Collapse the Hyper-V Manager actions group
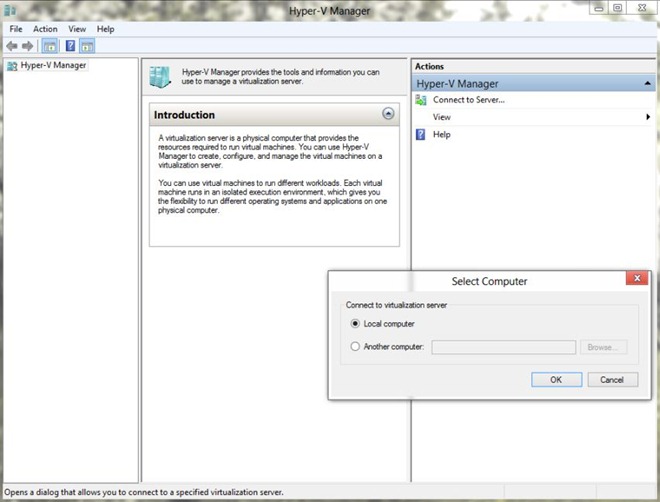Screen dimensions: 660x502 point(648,84)
